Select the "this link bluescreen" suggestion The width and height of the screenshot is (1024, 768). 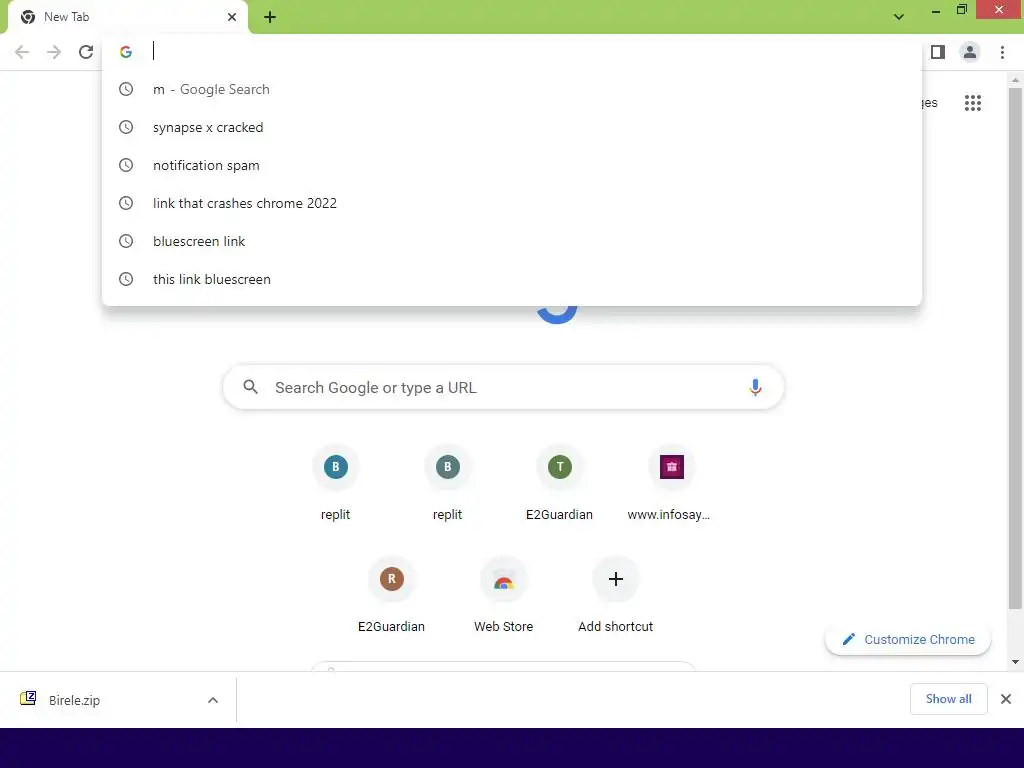[512, 279]
